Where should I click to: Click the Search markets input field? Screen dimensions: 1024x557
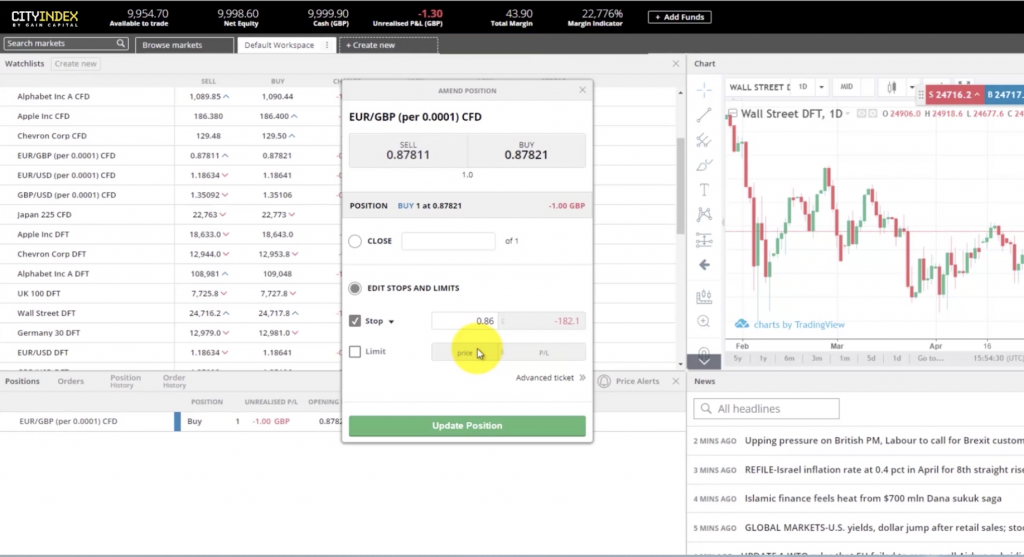tap(59, 43)
